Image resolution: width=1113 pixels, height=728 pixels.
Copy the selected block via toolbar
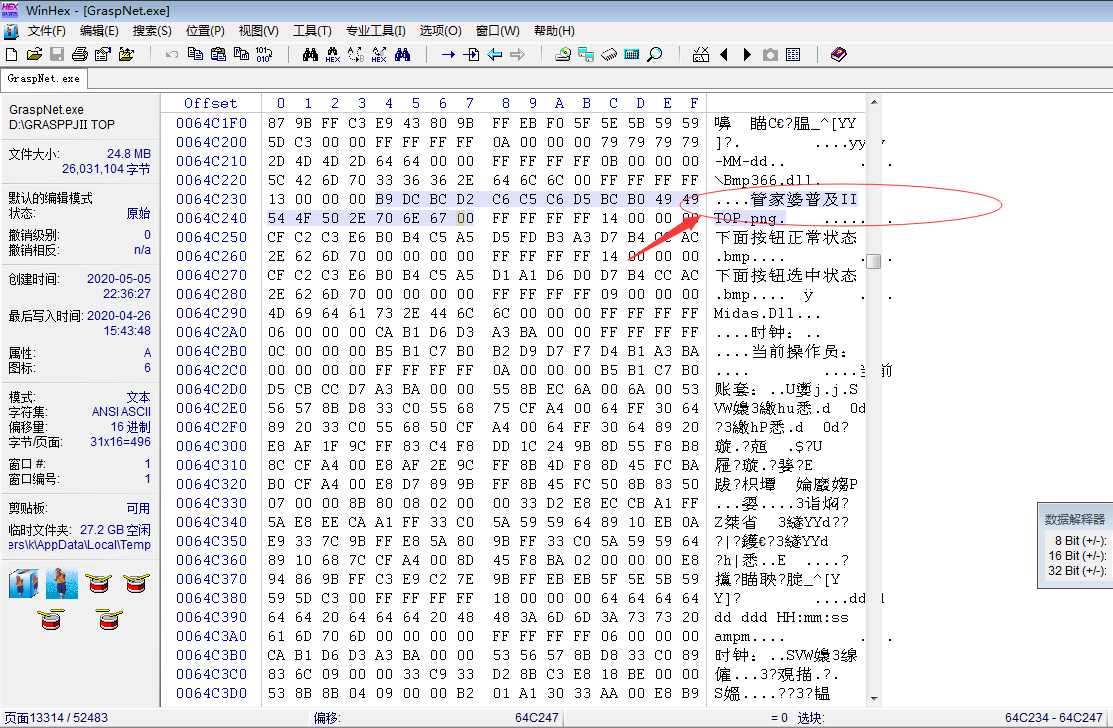click(x=195, y=55)
